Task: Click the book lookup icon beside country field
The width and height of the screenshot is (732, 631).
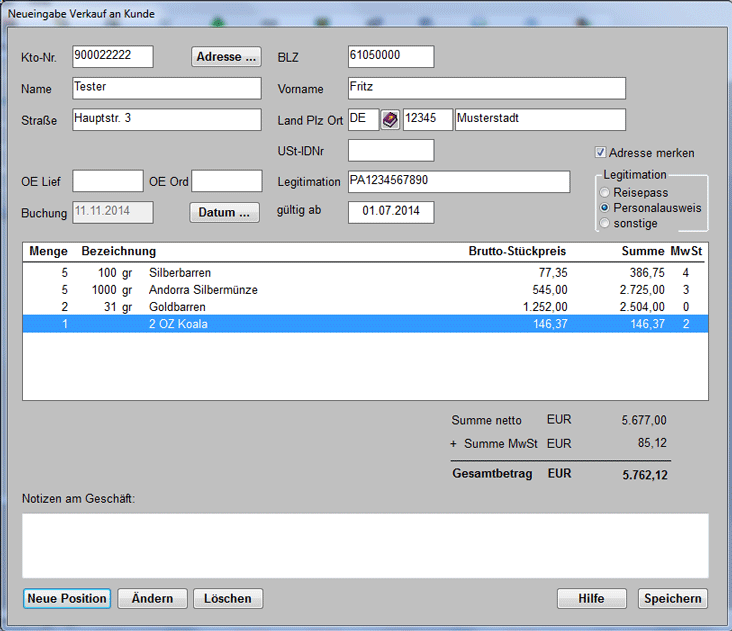Action: click(x=390, y=120)
